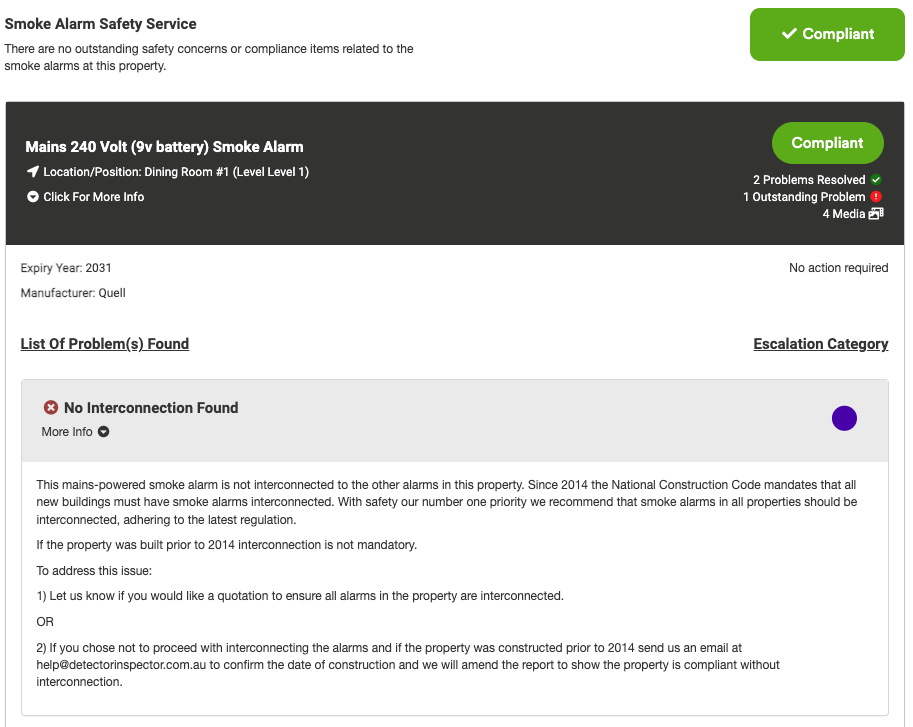This screenshot has width=913, height=727.
Task: Click the 2 Problems Resolved entry
Action: [x=810, y=180]
